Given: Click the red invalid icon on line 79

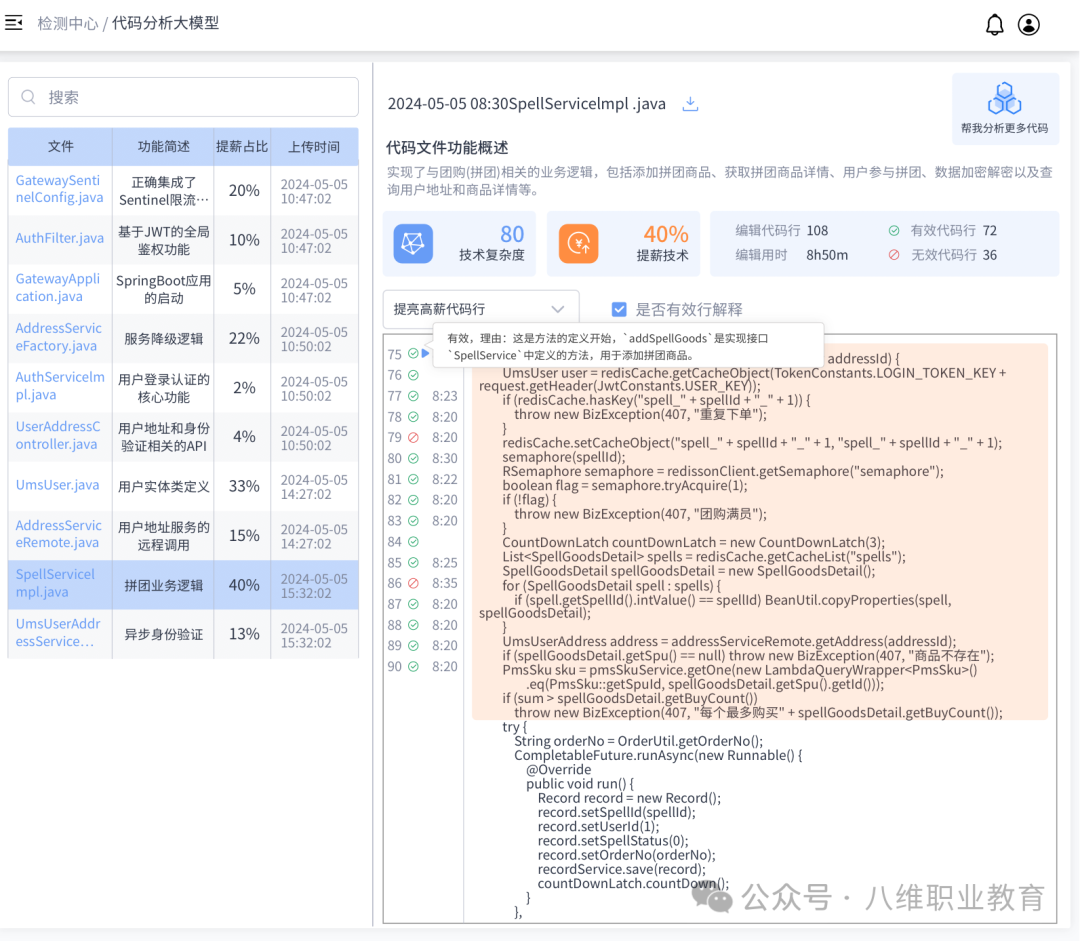Looking at the screenshot, I should tap(413, 438).
